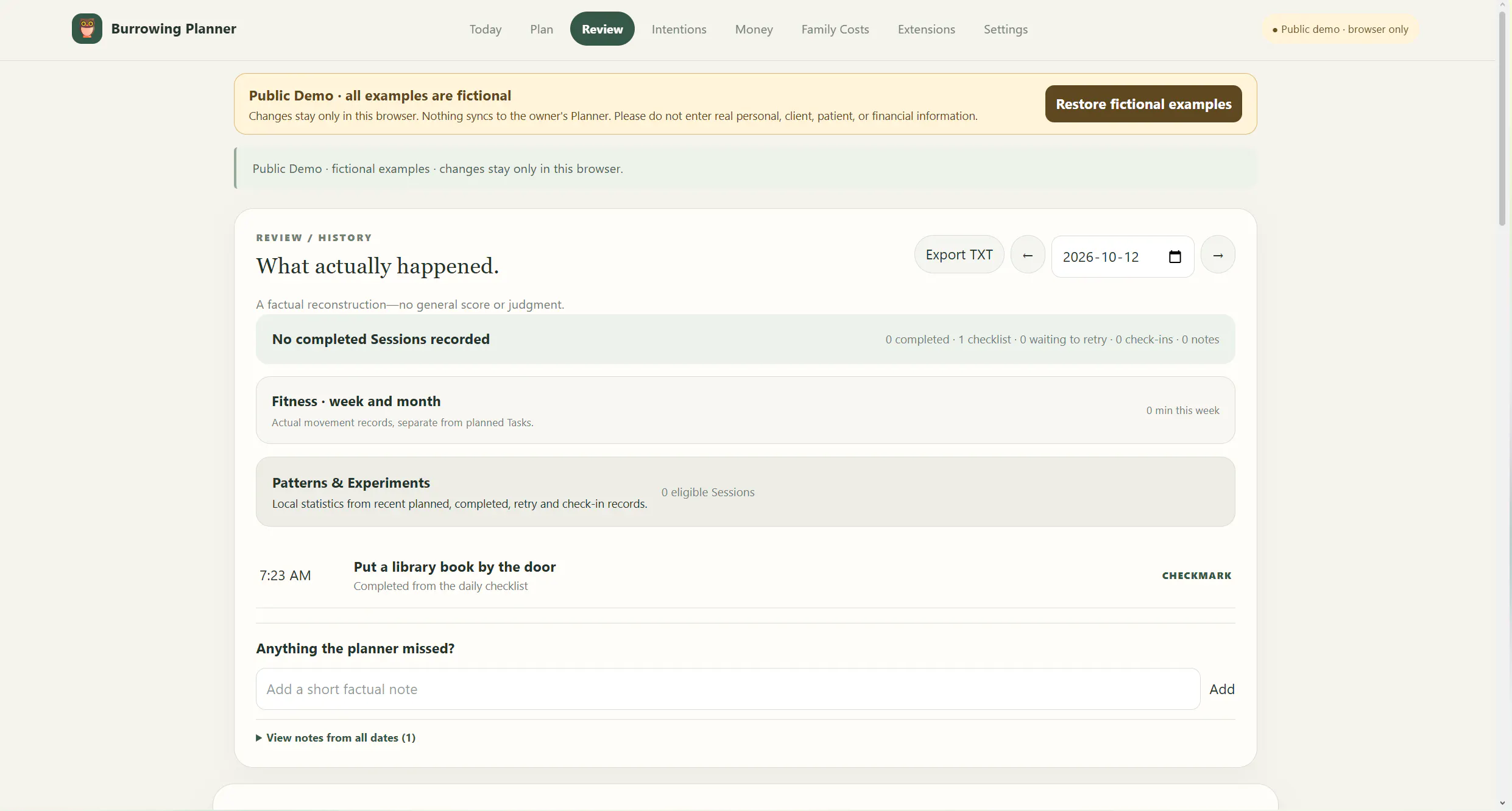Switch to the Extensions tab
1512x811 pixels.
(x=927, y=29)
